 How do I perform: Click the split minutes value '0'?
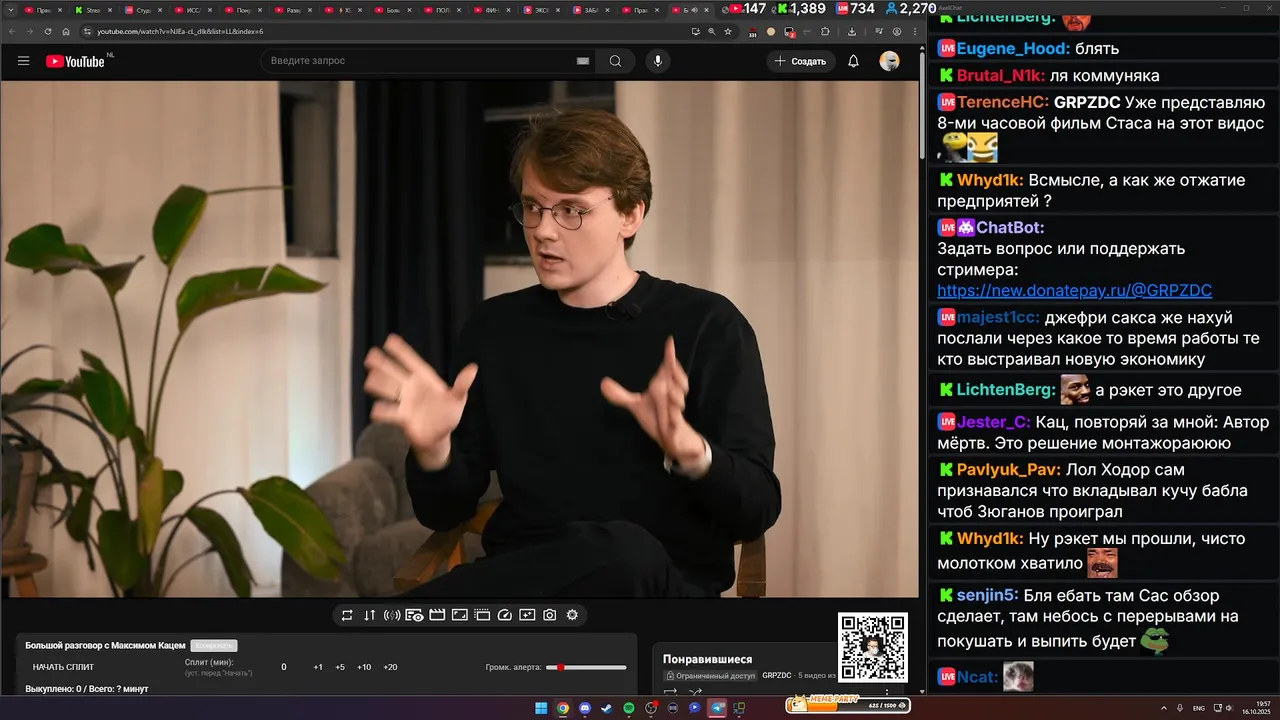click(x=284, y=667)
